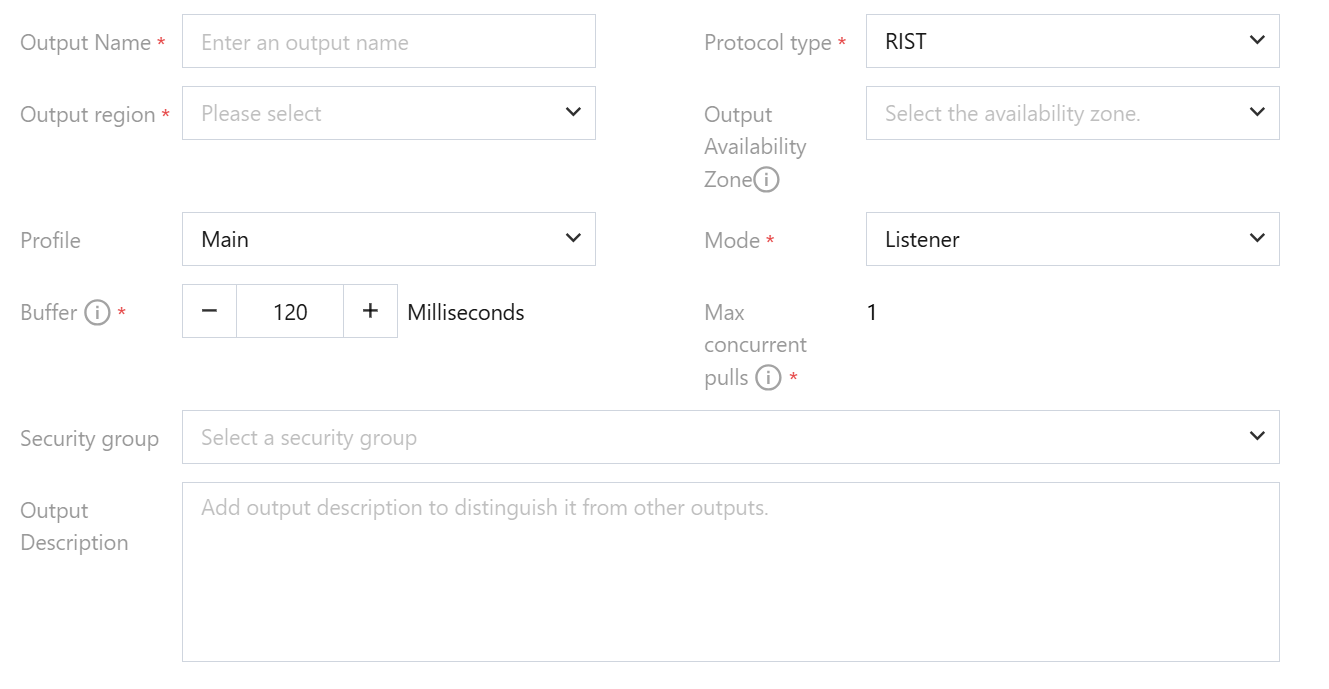This screenshot has height=689, width=1329.
Task: Click the Max concurrent pulls info icon
Action: 768,378
